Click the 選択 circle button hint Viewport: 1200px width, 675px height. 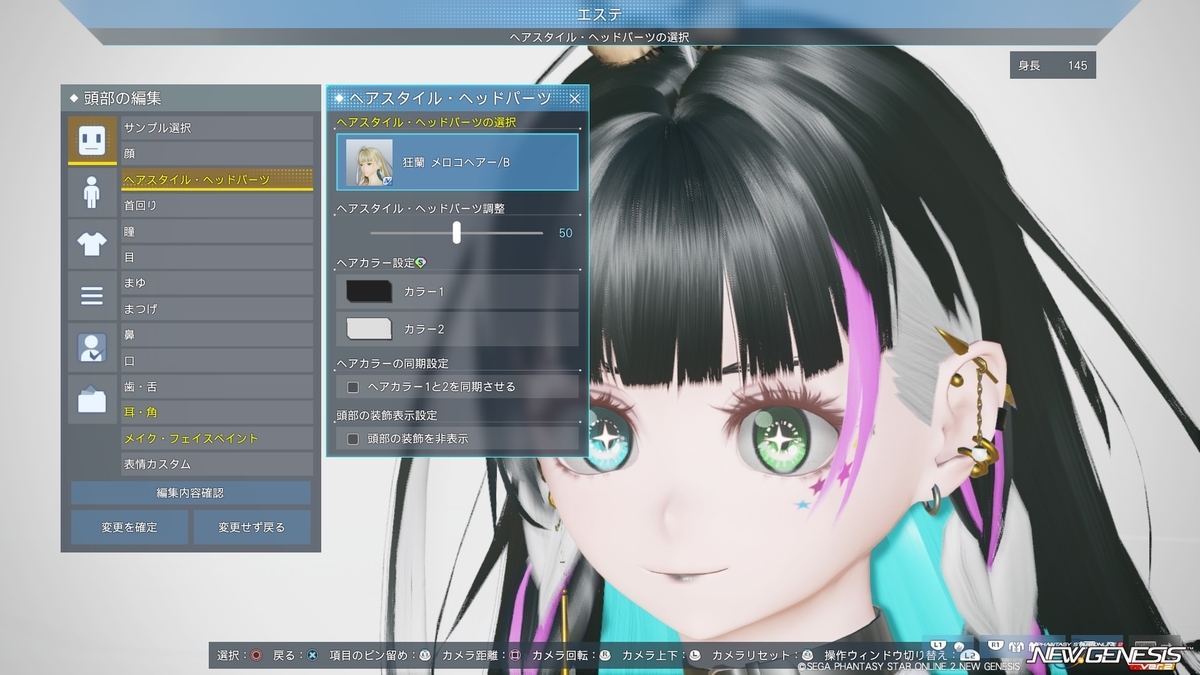[x=257, y=655]
